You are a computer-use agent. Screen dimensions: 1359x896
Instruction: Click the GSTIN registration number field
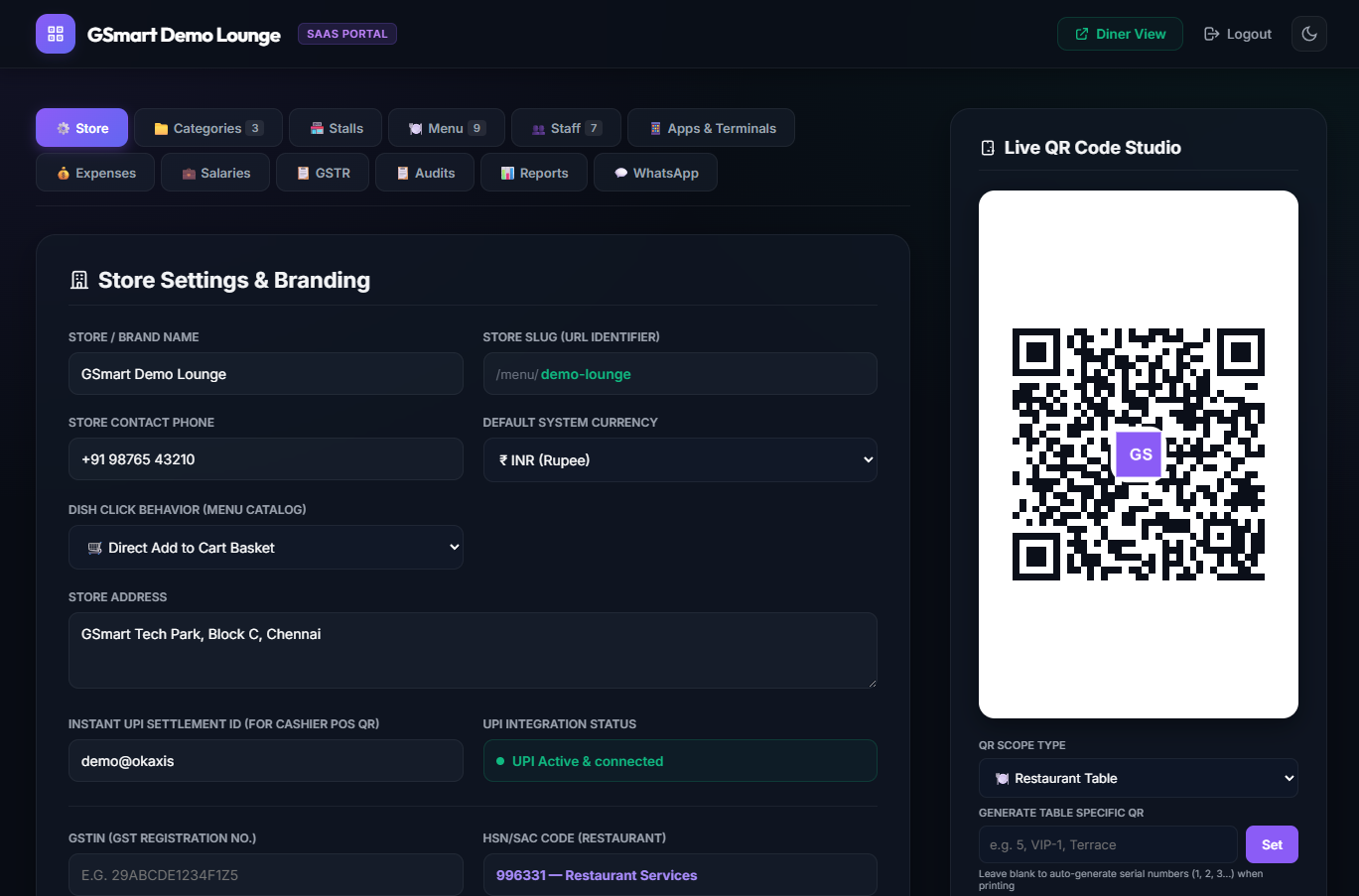[x=266, y=875]
